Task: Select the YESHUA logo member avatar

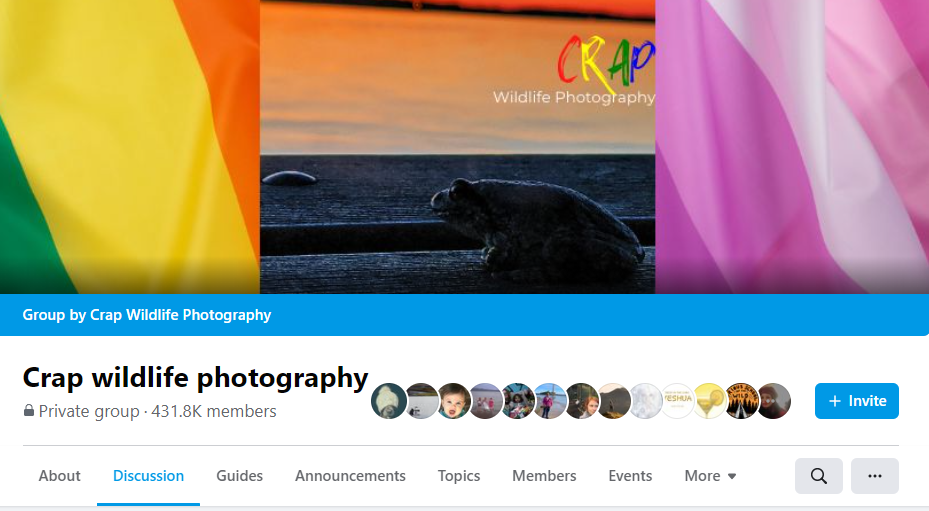Action: (x=677, y=401)
